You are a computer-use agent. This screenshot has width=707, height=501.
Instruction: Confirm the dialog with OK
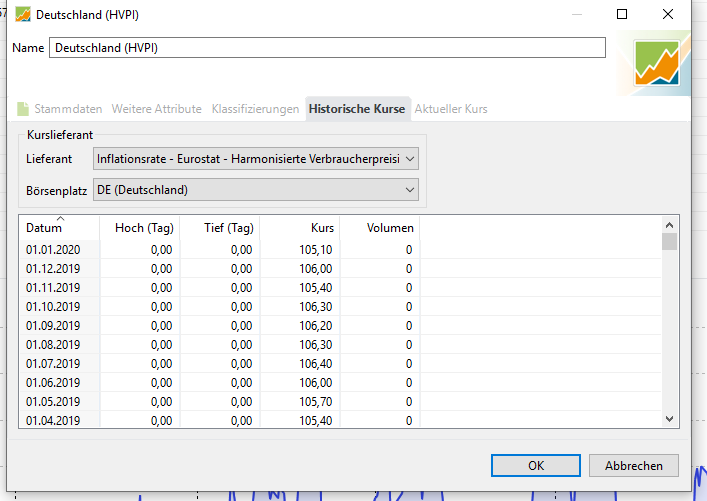536,466
